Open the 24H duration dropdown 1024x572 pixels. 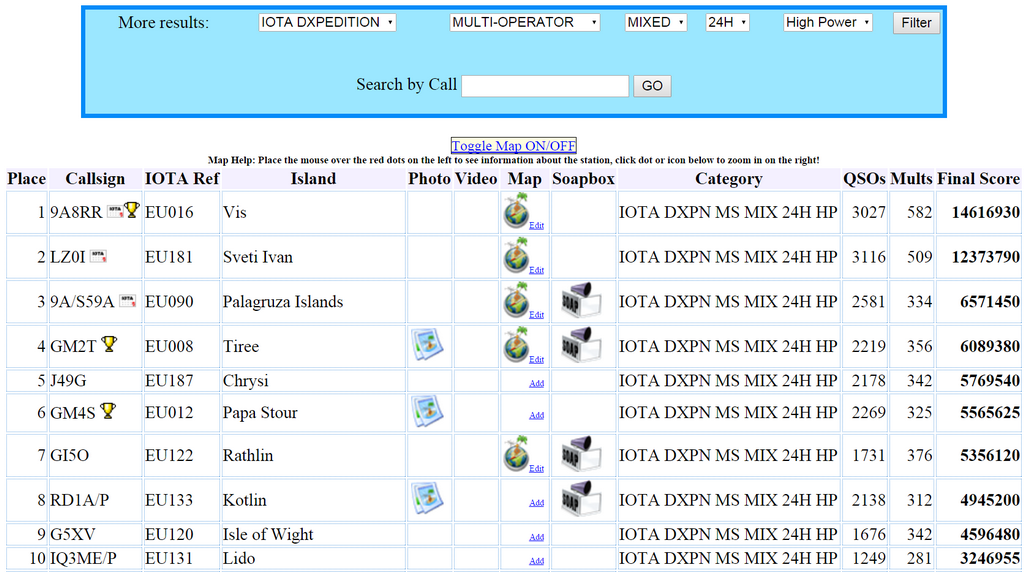click(x=727, y=22)
